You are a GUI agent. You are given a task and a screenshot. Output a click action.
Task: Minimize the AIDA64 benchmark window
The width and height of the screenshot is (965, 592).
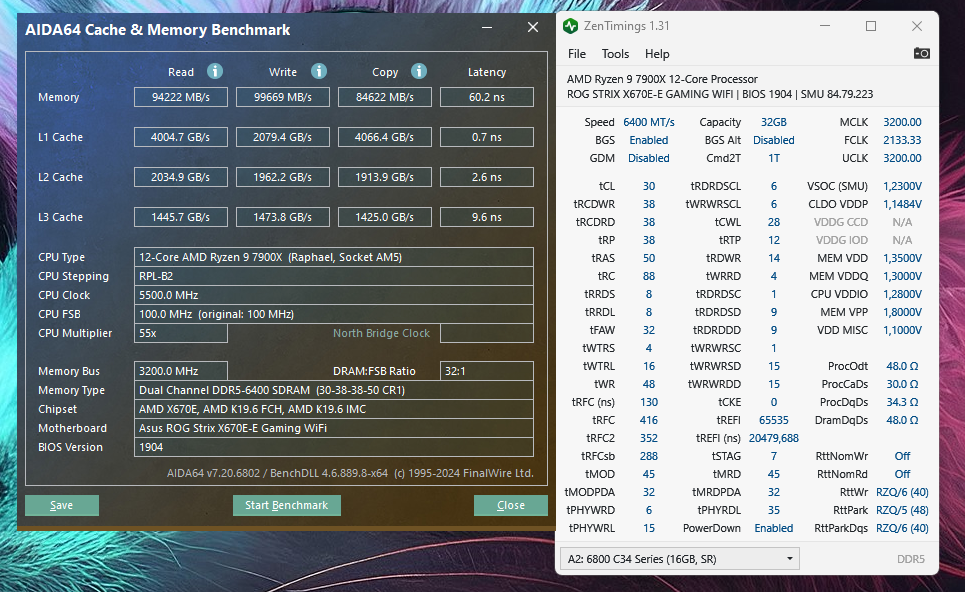point(487,28)
